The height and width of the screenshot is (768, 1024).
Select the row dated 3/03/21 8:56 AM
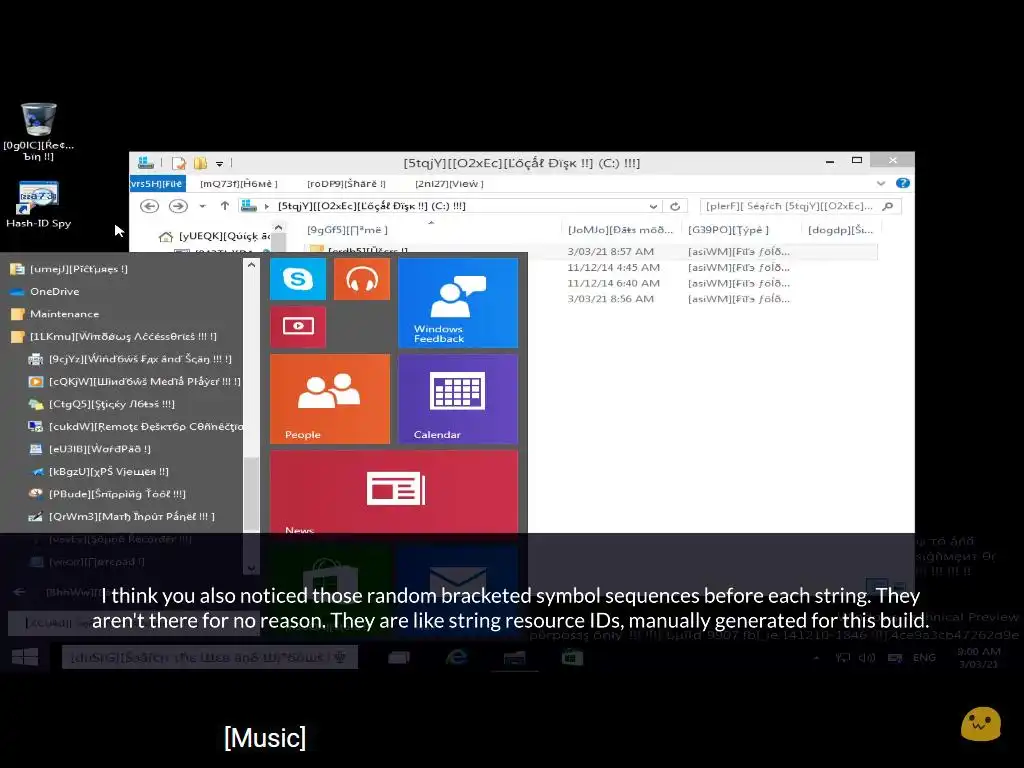tap(702, 298)
